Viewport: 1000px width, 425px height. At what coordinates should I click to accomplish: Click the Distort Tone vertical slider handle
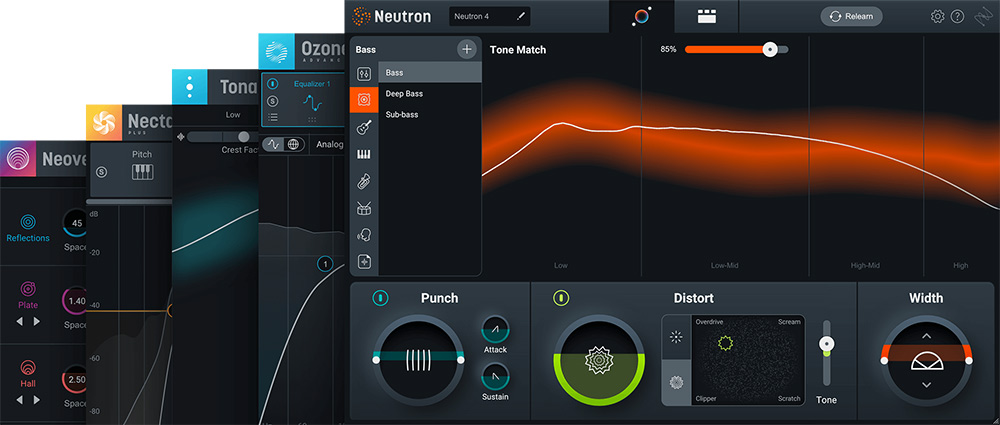point(827,343)
